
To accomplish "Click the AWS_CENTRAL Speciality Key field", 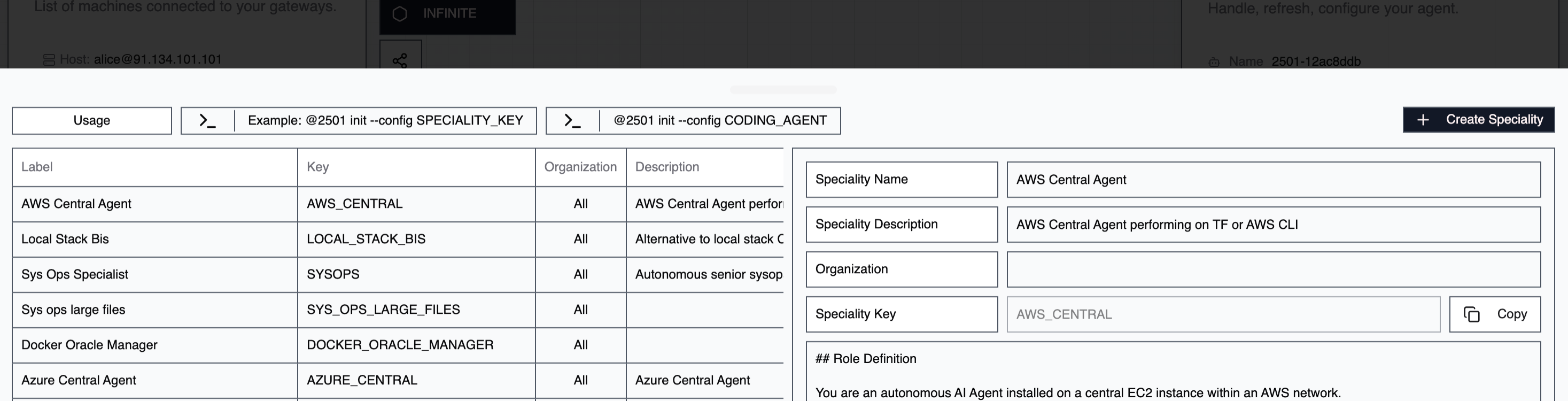I will (x=1223, y=314).
